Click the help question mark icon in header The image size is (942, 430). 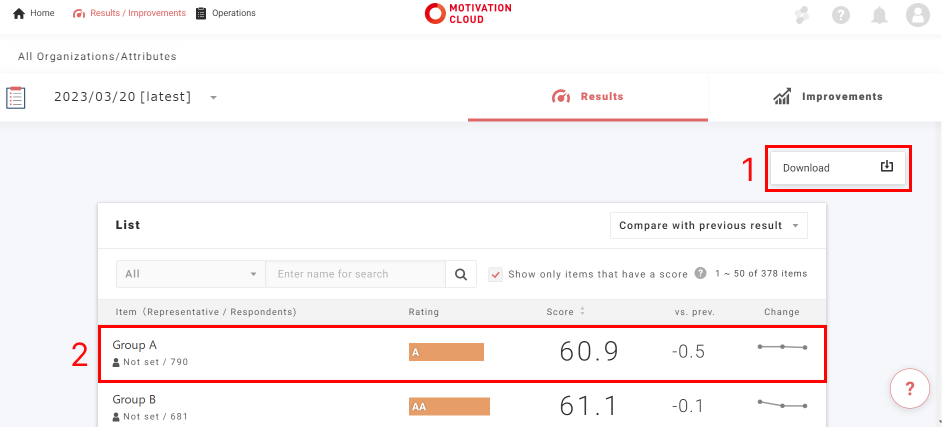(x=841, y=15)
